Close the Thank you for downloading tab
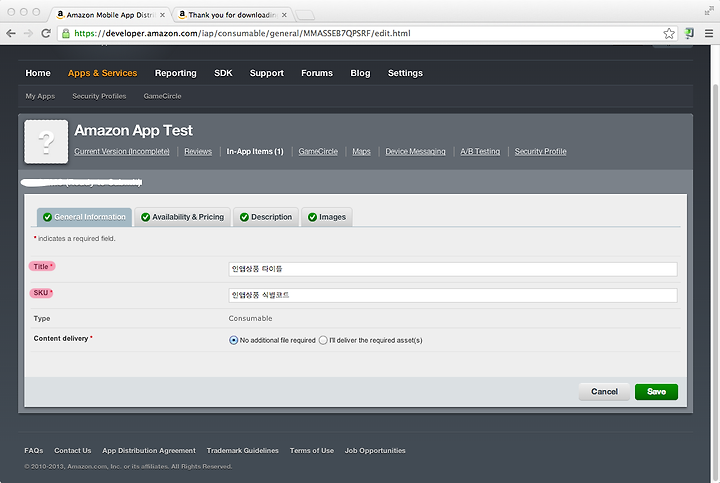This screenshot has height=483, width=720. [284, 15]
